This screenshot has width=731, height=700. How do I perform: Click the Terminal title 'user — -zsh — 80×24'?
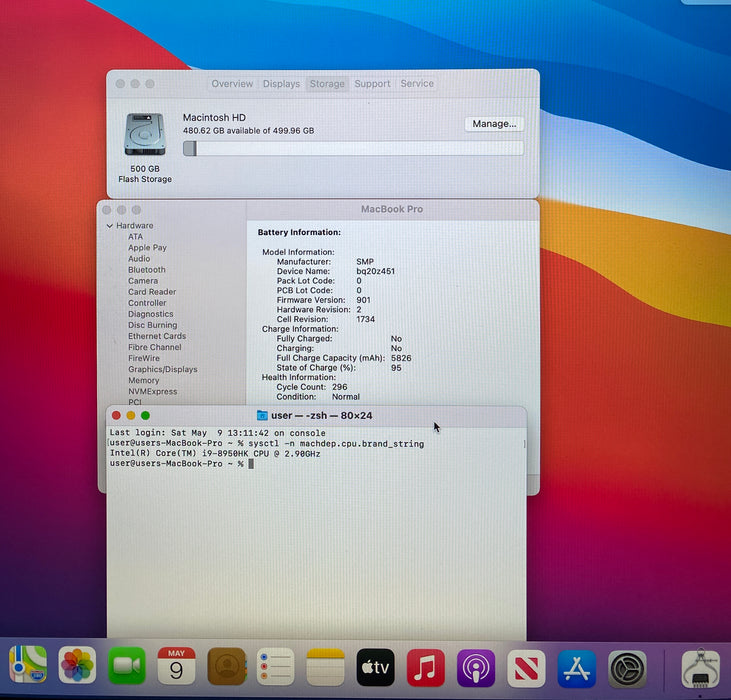pos(322,416)
